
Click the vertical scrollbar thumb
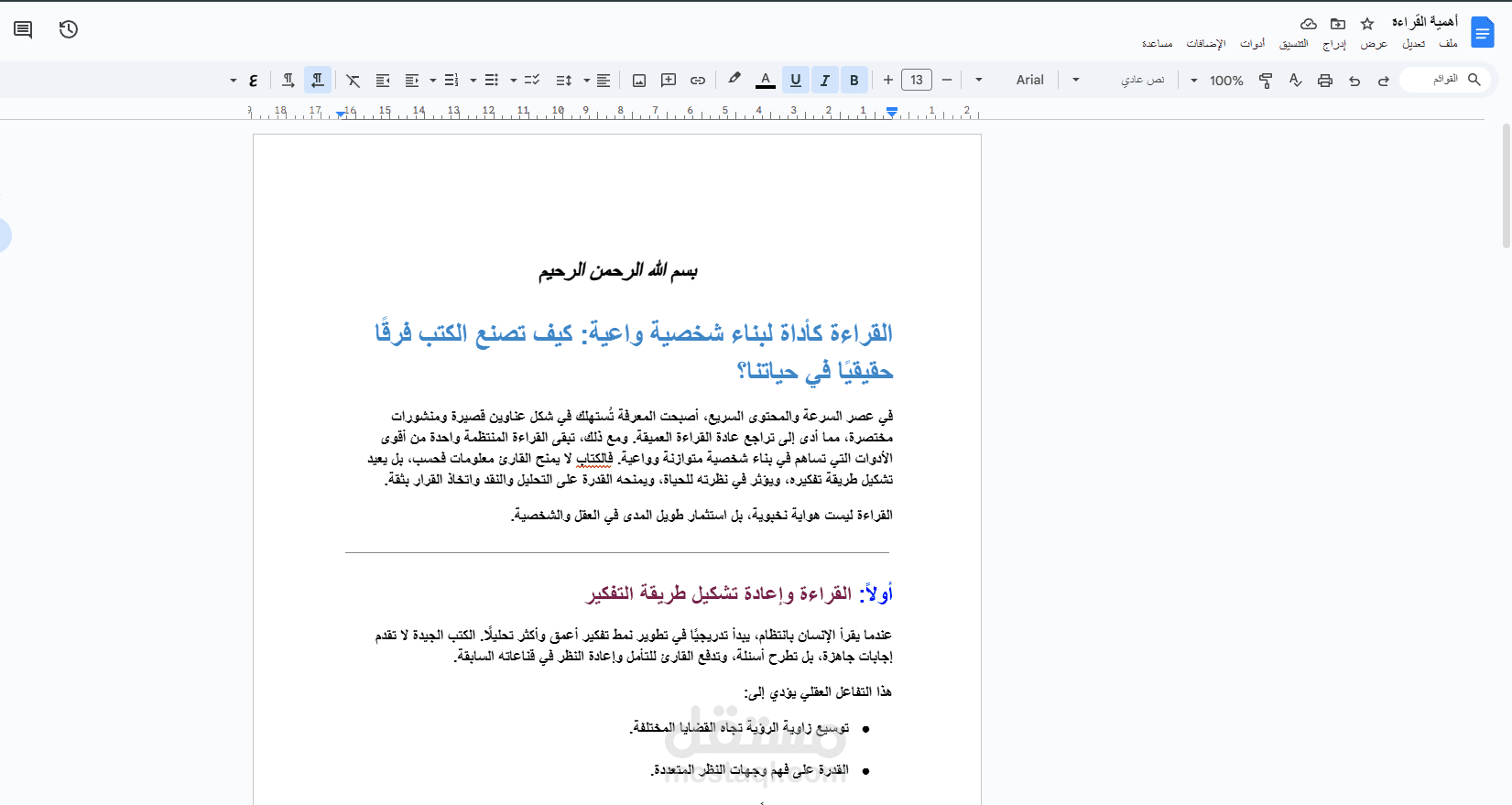click(1507, 186)
